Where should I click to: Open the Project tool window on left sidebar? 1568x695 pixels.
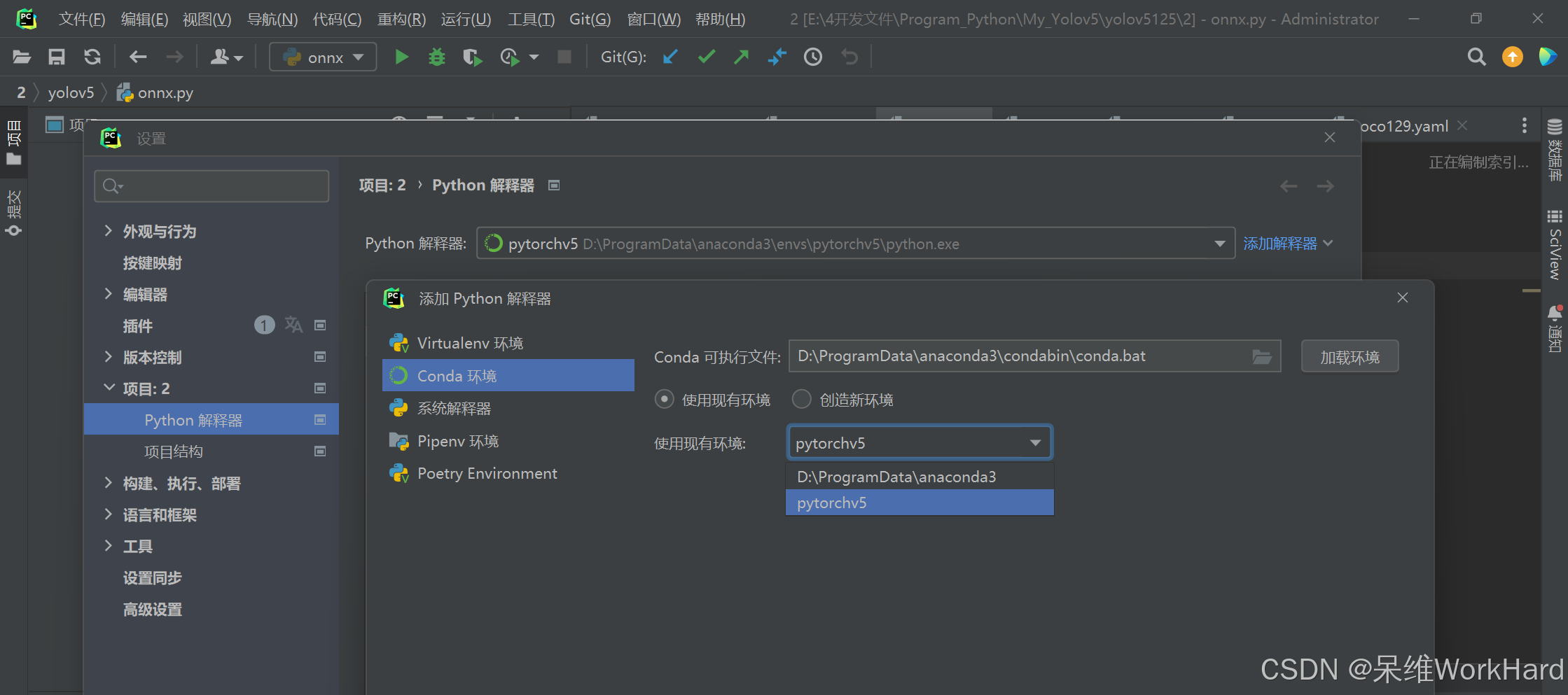point(13,142)
